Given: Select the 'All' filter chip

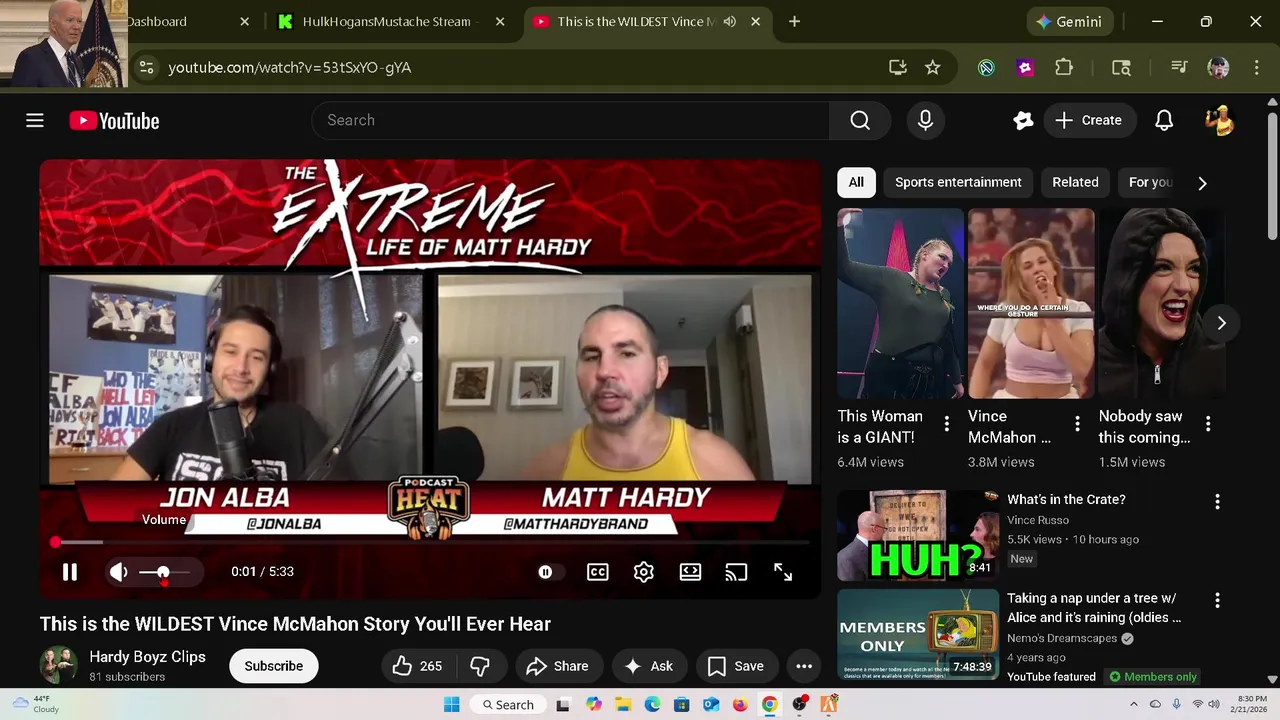Looking at the screenshot, I should 856,182.
